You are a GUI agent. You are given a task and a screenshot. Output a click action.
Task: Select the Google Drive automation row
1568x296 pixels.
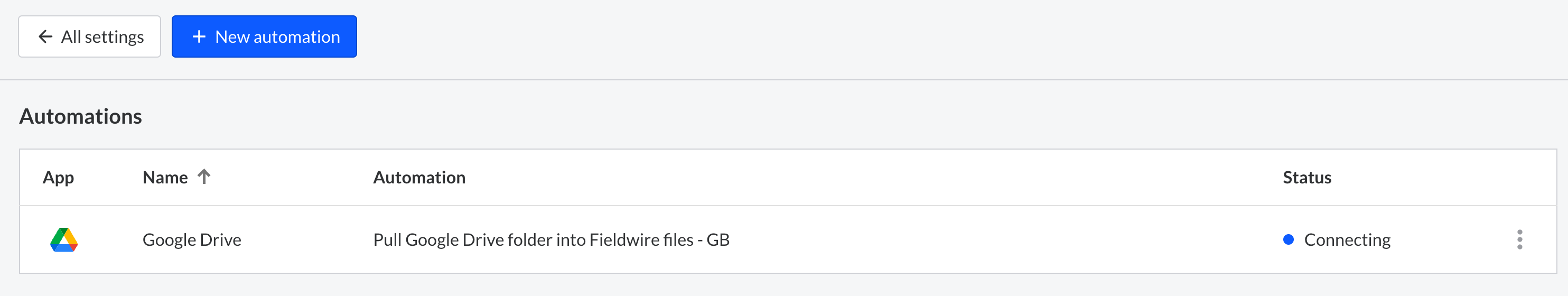tap(788, 239)
